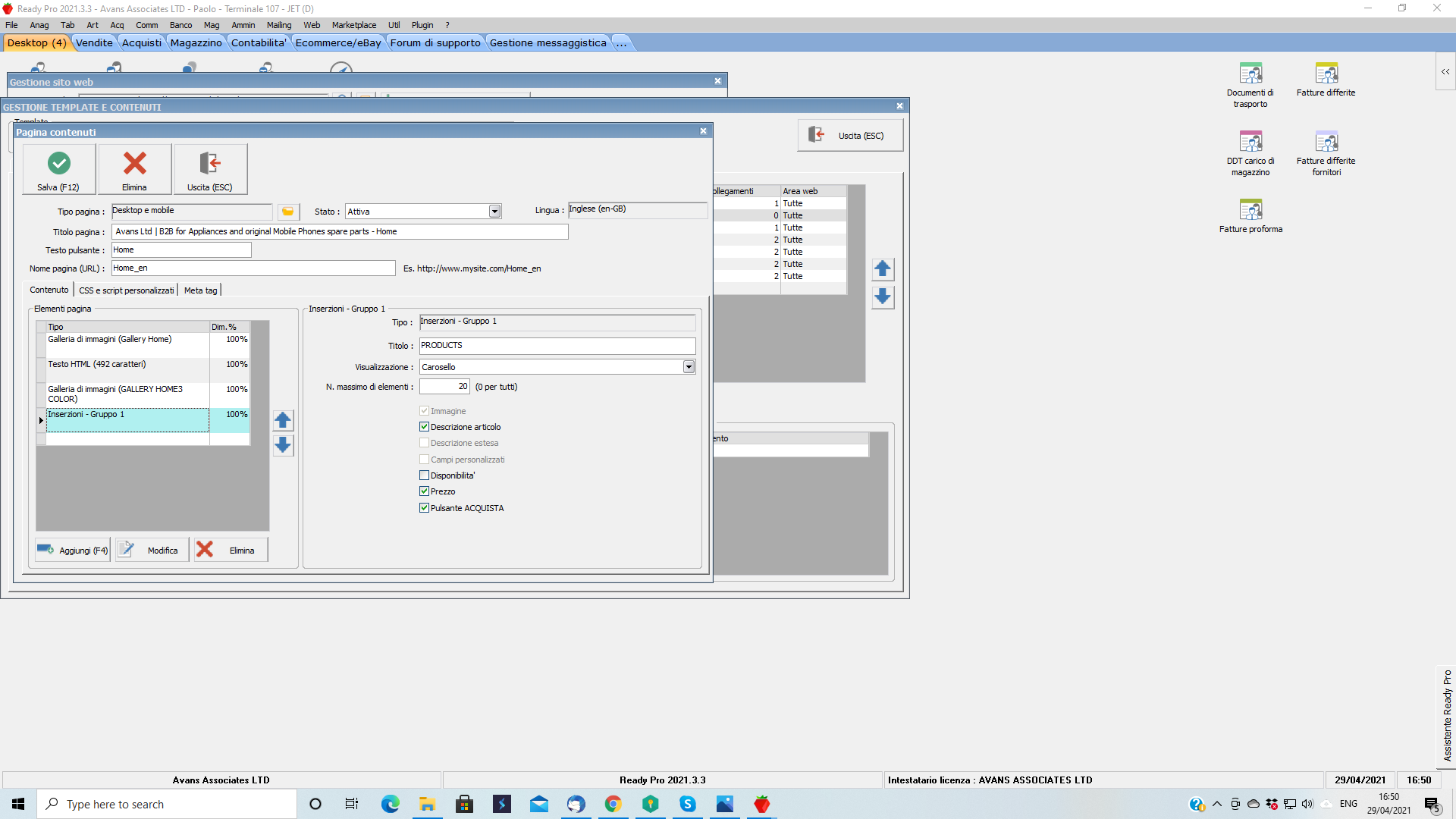The height and width of the screenshot is (819, 1456).
Task: Click the green Salva (F12) checkmark icon
Action: coord(59,163)
